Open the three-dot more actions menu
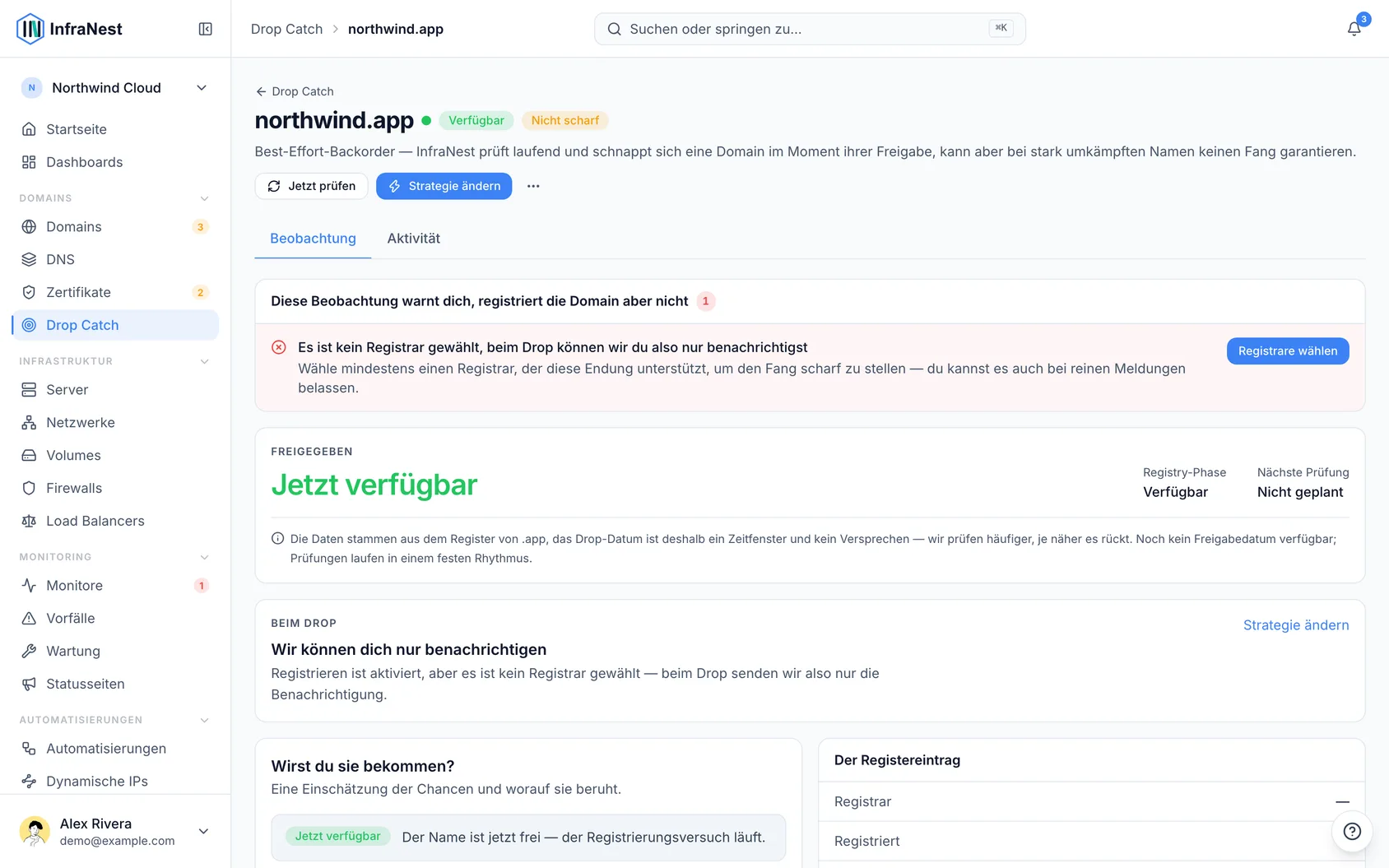 (533, 186)
